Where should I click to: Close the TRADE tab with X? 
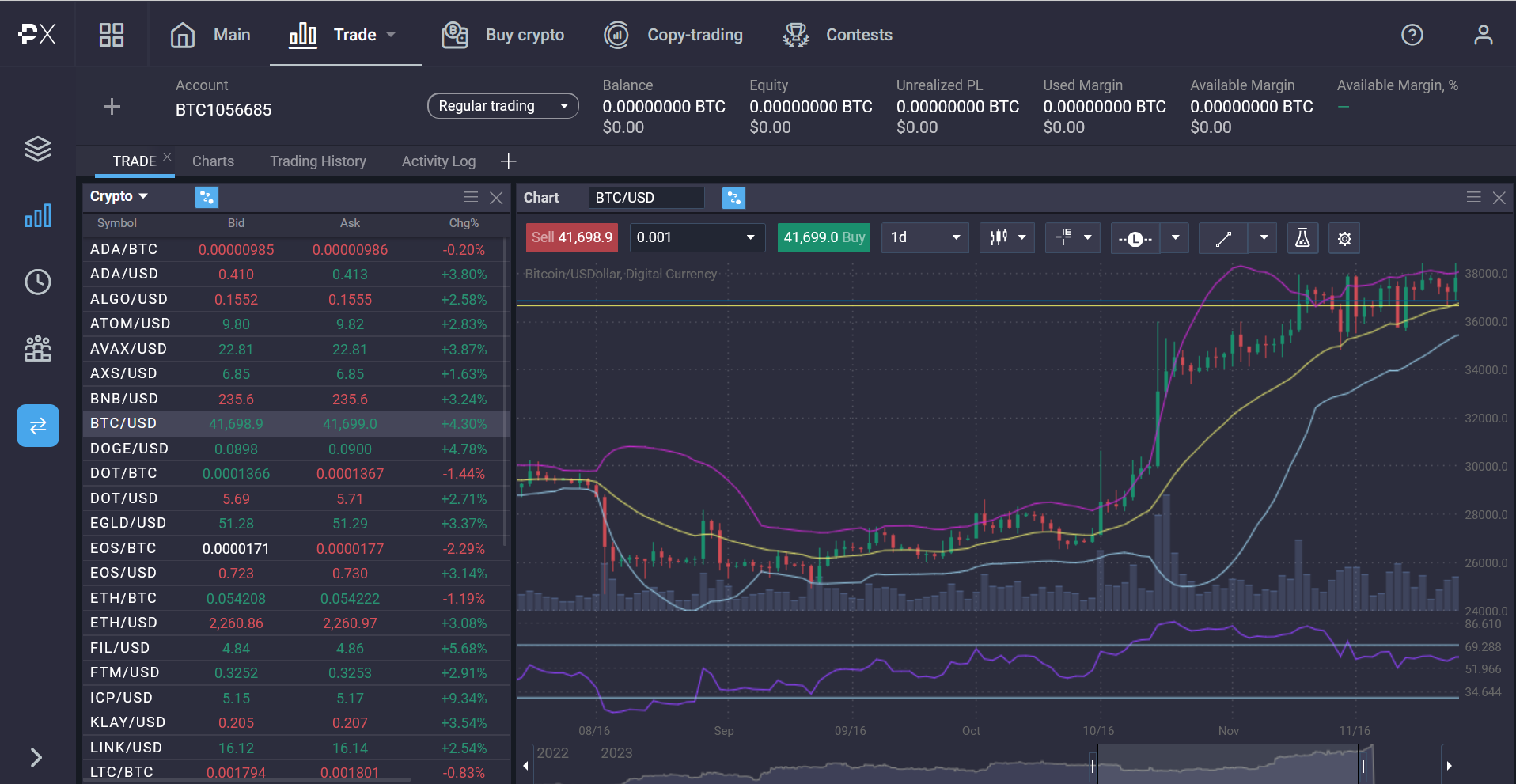point(167,157)
